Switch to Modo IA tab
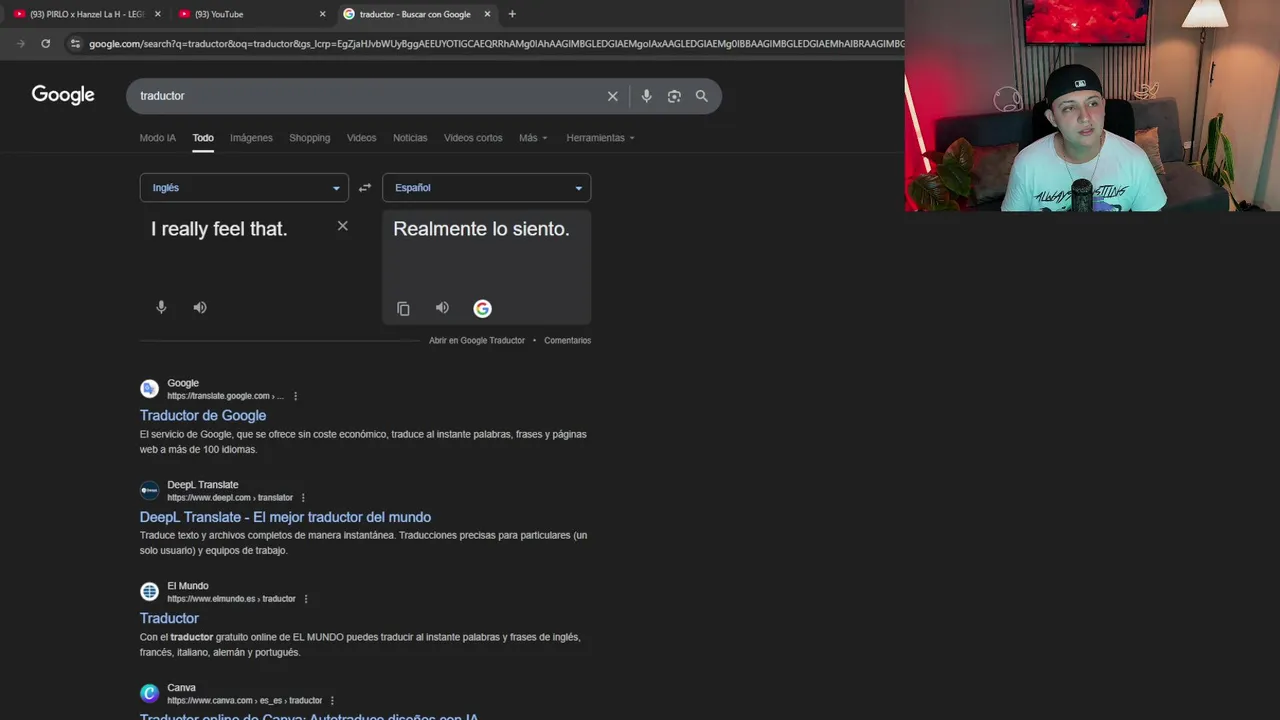This screenshot has width=1280, height=720. click(157, 138)
